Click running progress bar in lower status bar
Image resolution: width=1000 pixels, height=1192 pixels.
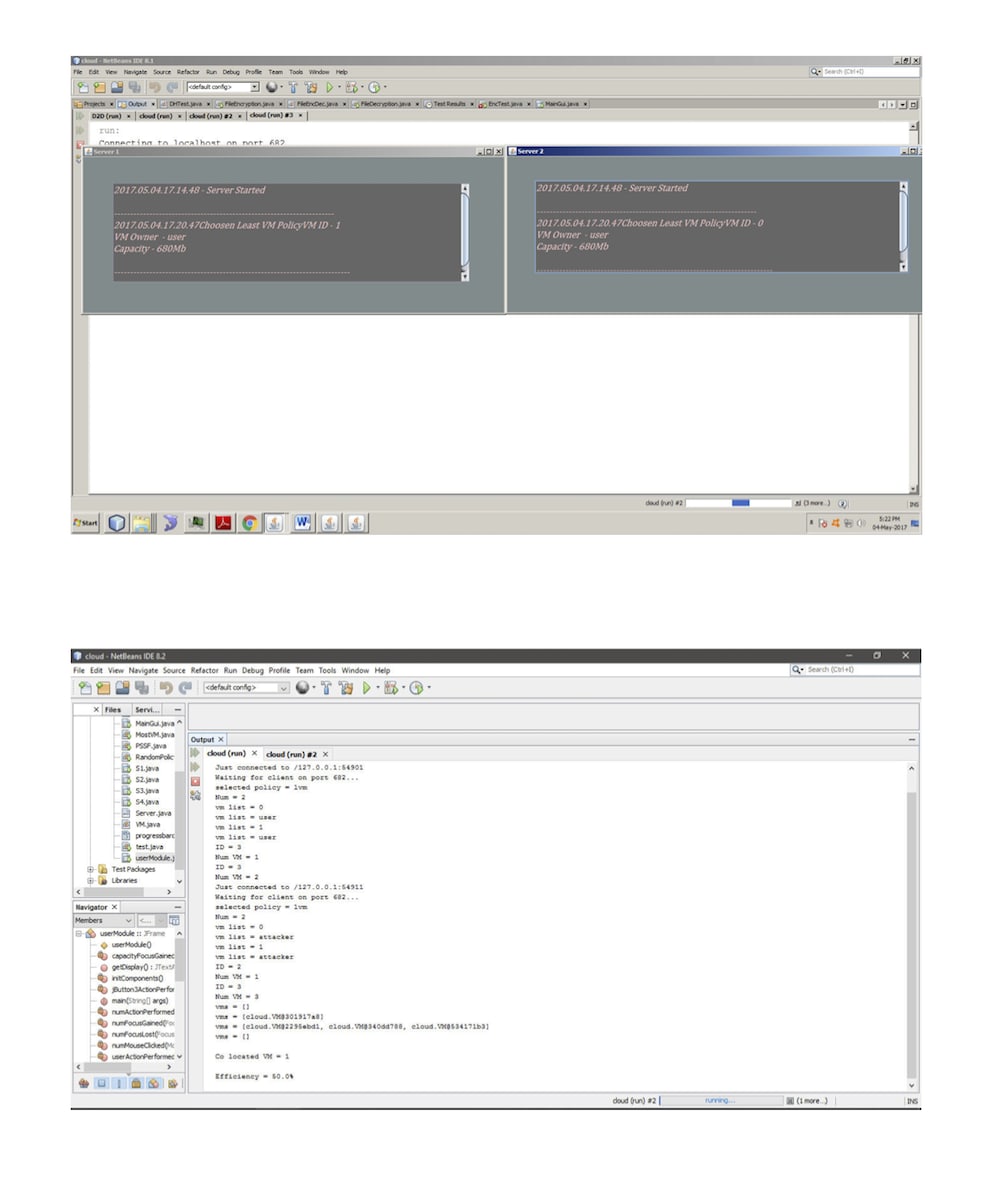point(721,1102)
